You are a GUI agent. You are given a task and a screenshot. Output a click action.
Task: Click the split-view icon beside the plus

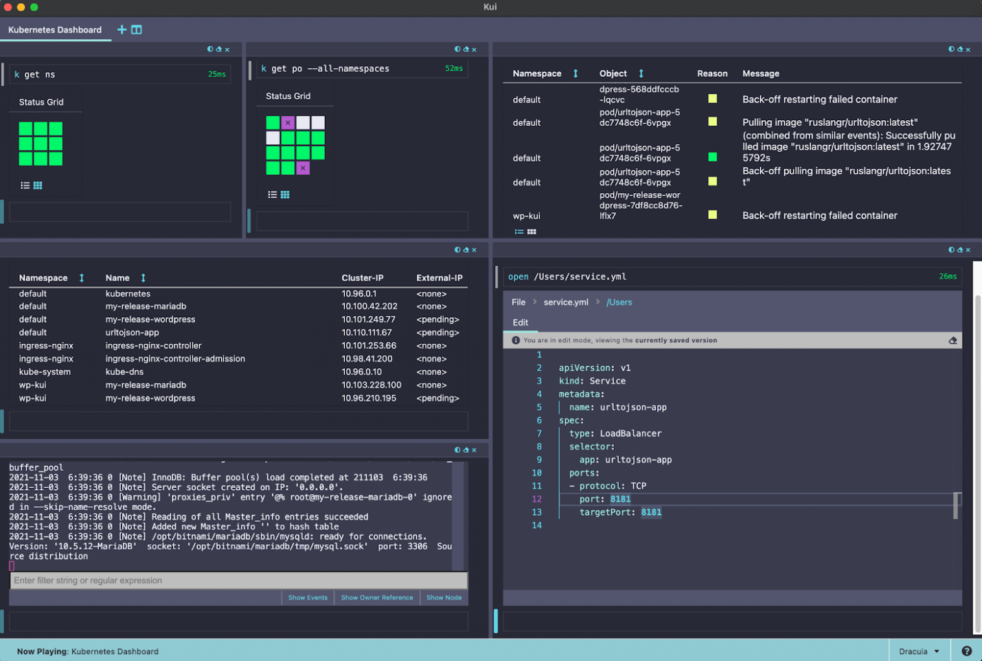(134, 30)
